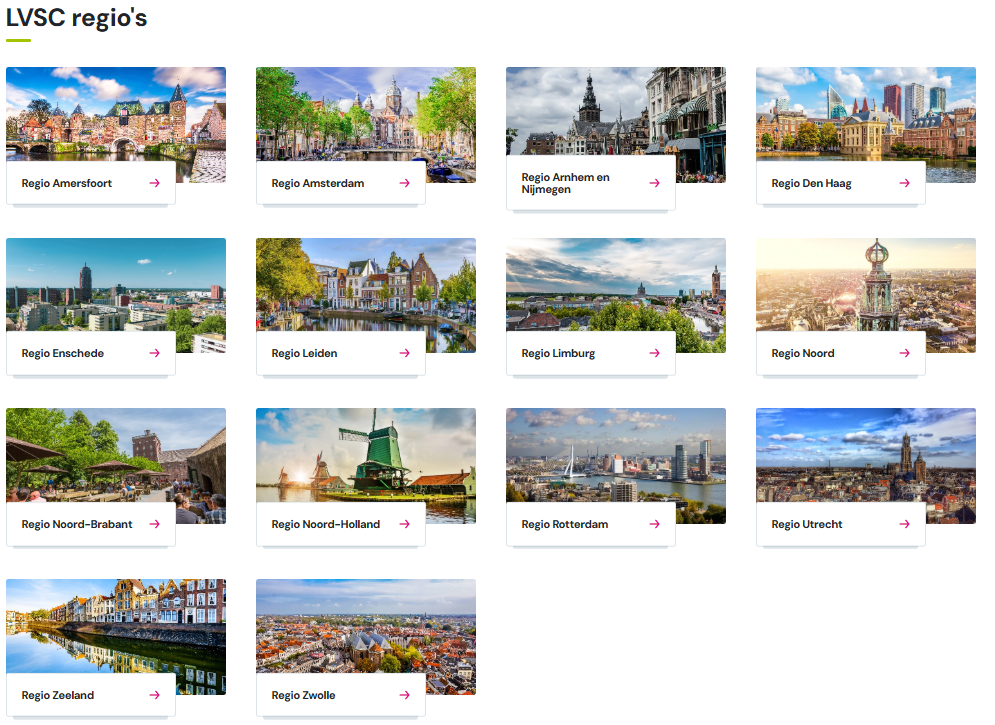Click the arrow icon next to Regio Zeeland

155,695
